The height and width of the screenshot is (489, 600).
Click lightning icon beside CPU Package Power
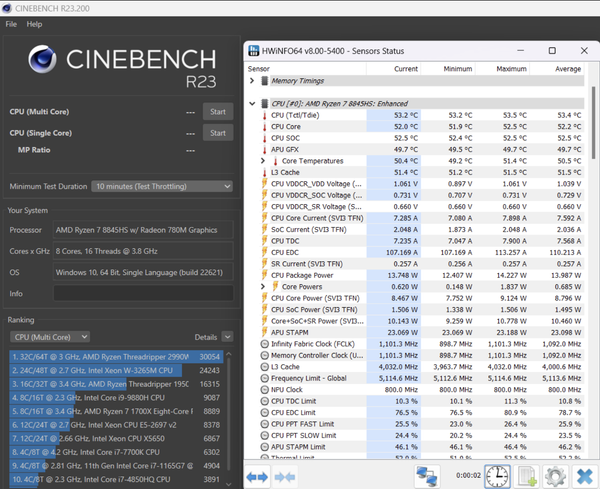(264, 275)
